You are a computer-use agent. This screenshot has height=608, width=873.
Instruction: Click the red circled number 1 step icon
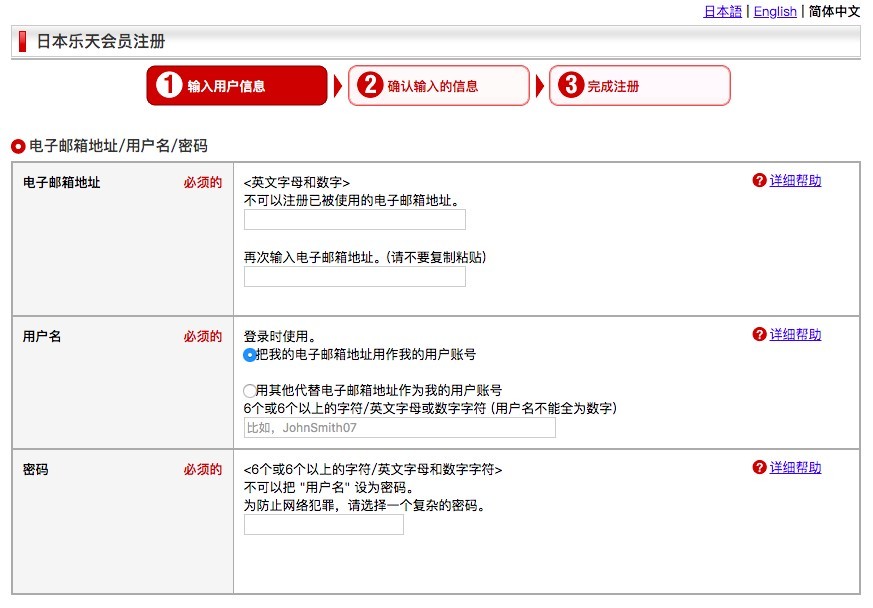(168, 86)
